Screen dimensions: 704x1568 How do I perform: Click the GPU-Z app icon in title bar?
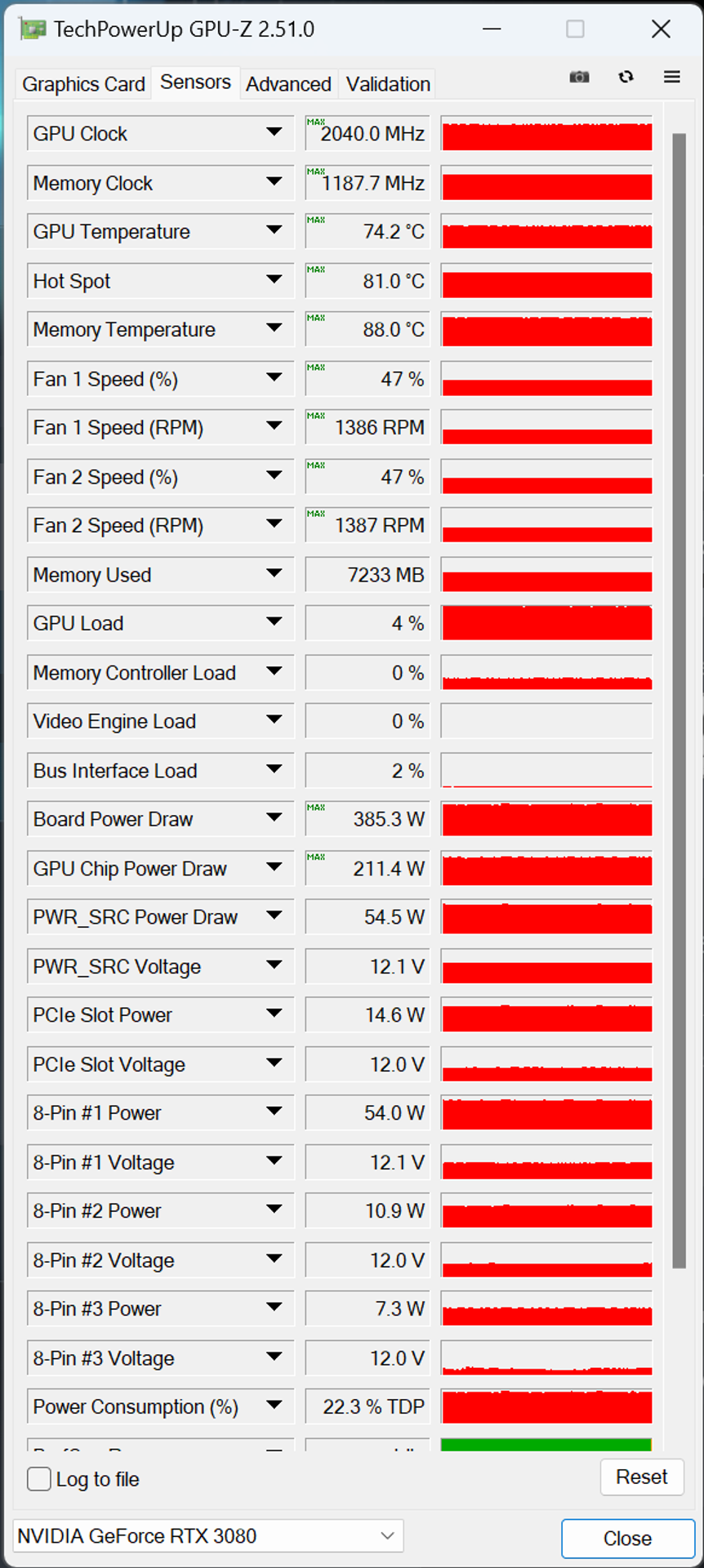33,29
